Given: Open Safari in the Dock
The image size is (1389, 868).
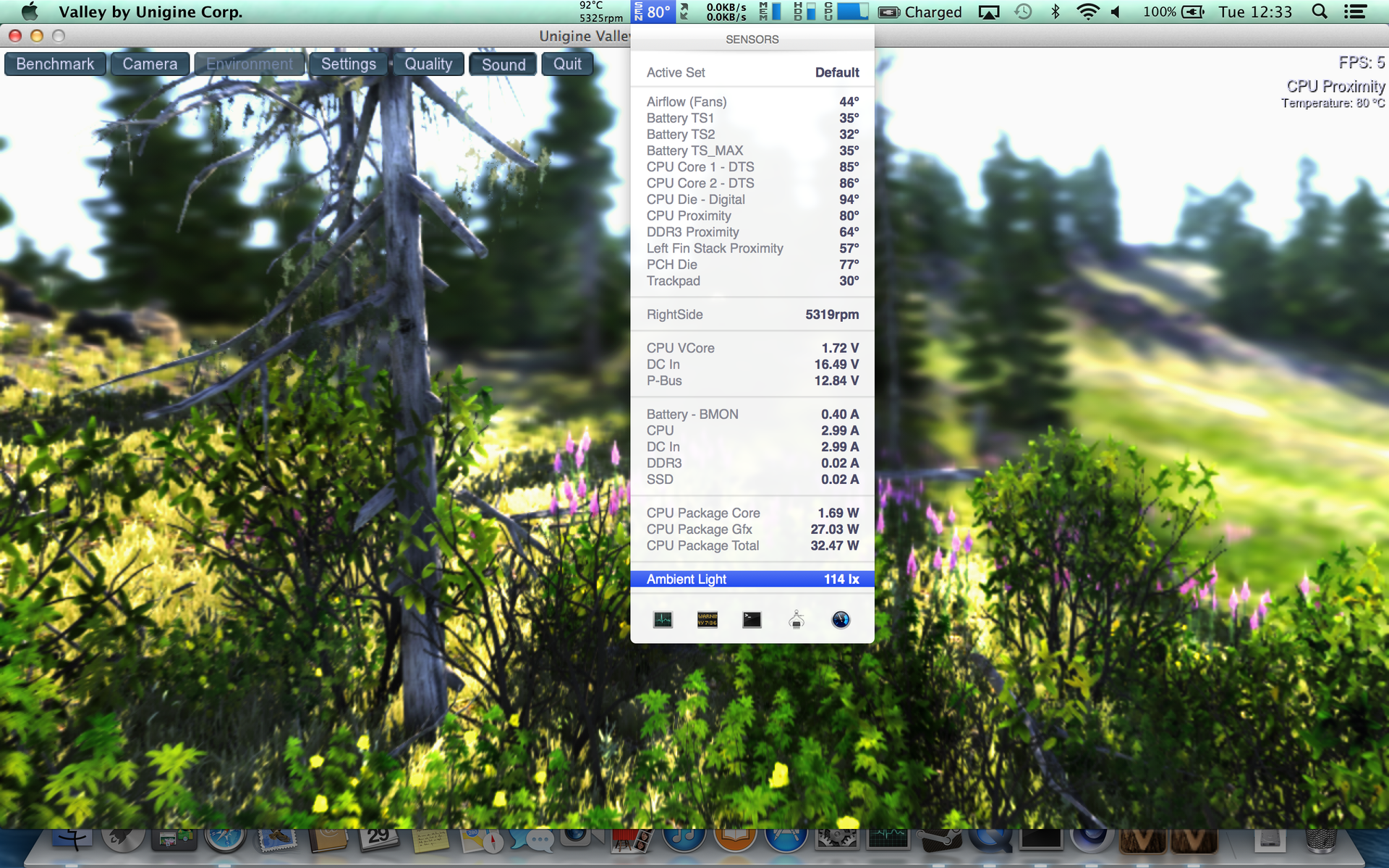Looking at the screenshot, I should pos(225,841).
